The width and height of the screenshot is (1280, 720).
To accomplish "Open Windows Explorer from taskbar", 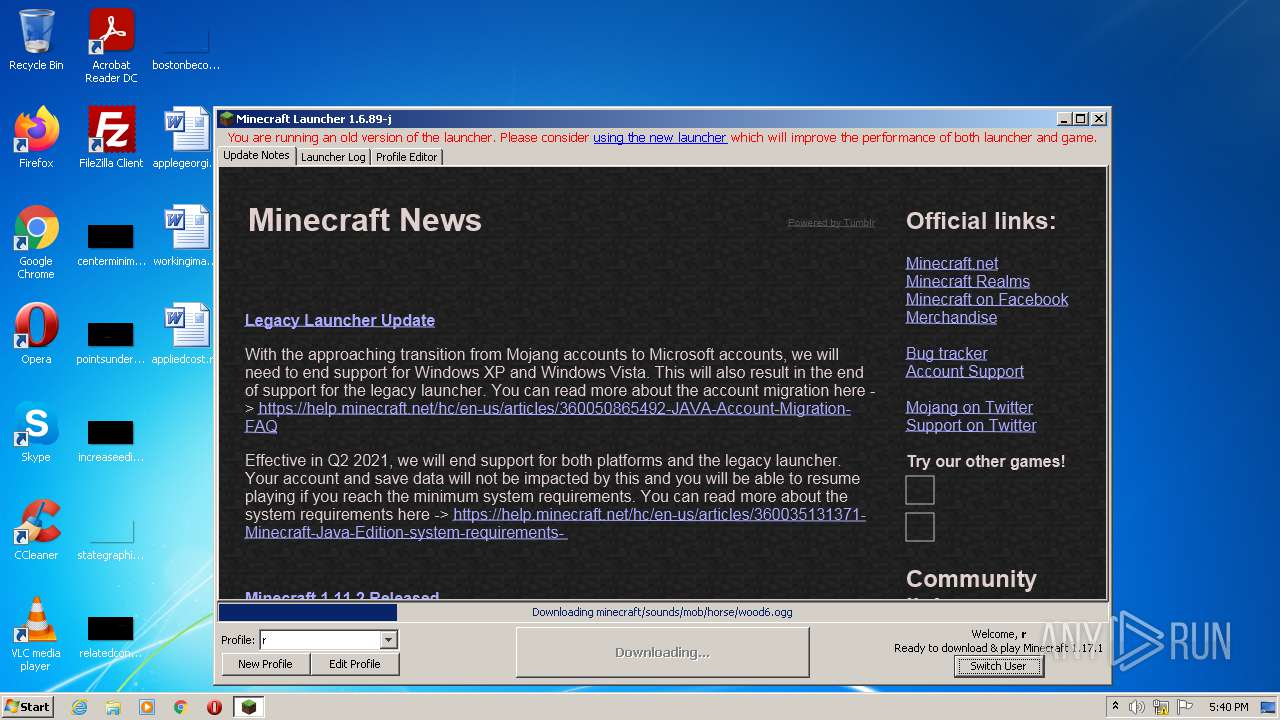I will pyautogui.click(x=113, y=707).
